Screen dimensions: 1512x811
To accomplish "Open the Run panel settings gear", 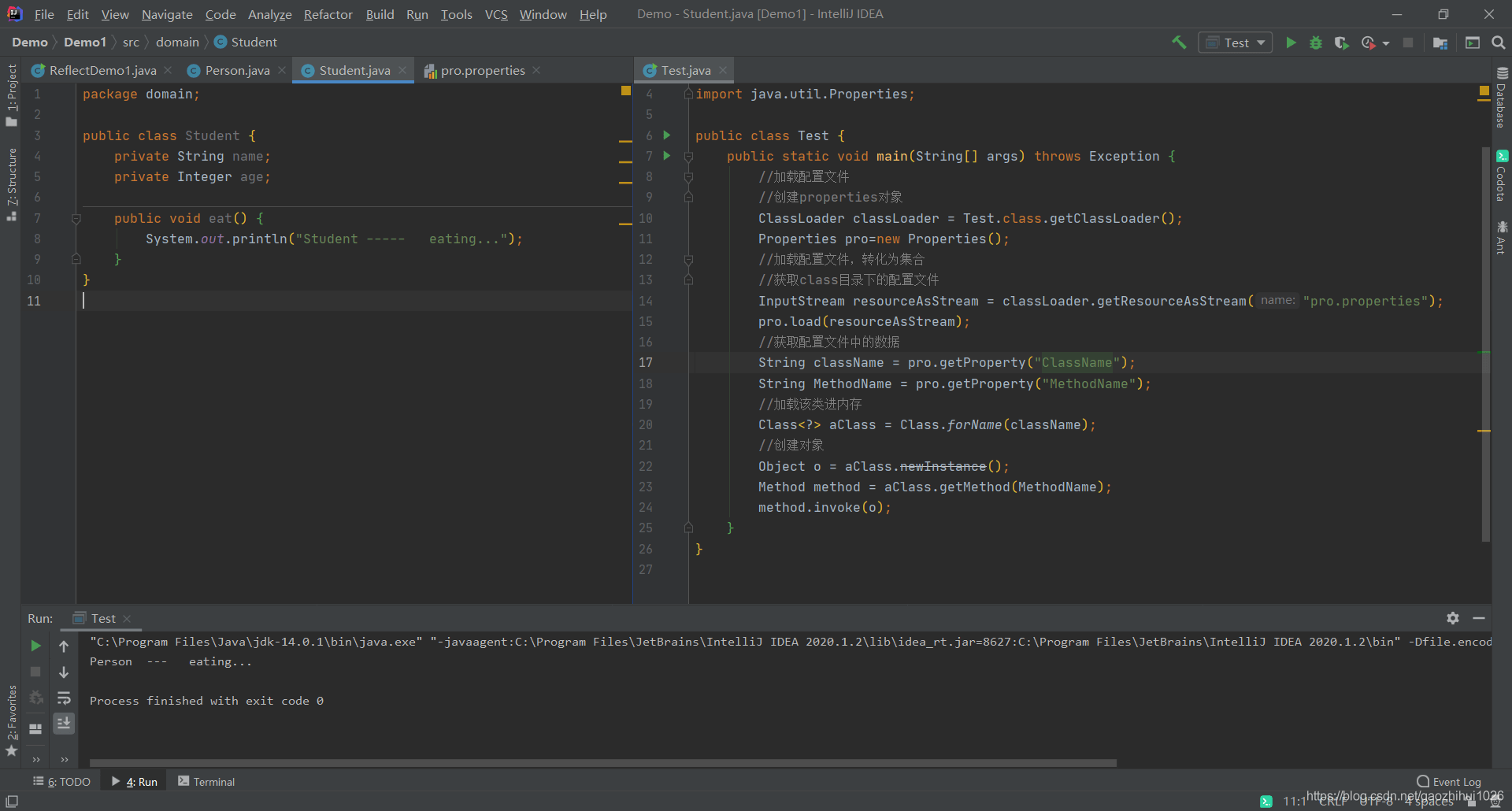I will (x=1453, y=618).
